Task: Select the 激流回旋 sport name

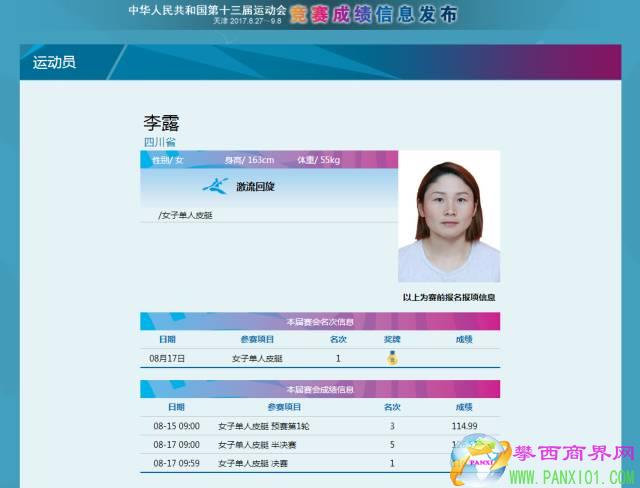Action: point(254,187)
